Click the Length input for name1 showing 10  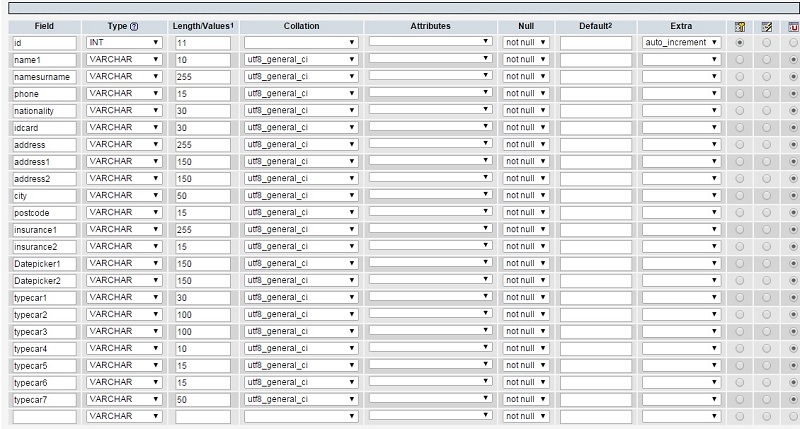click(x=203, y=60)
